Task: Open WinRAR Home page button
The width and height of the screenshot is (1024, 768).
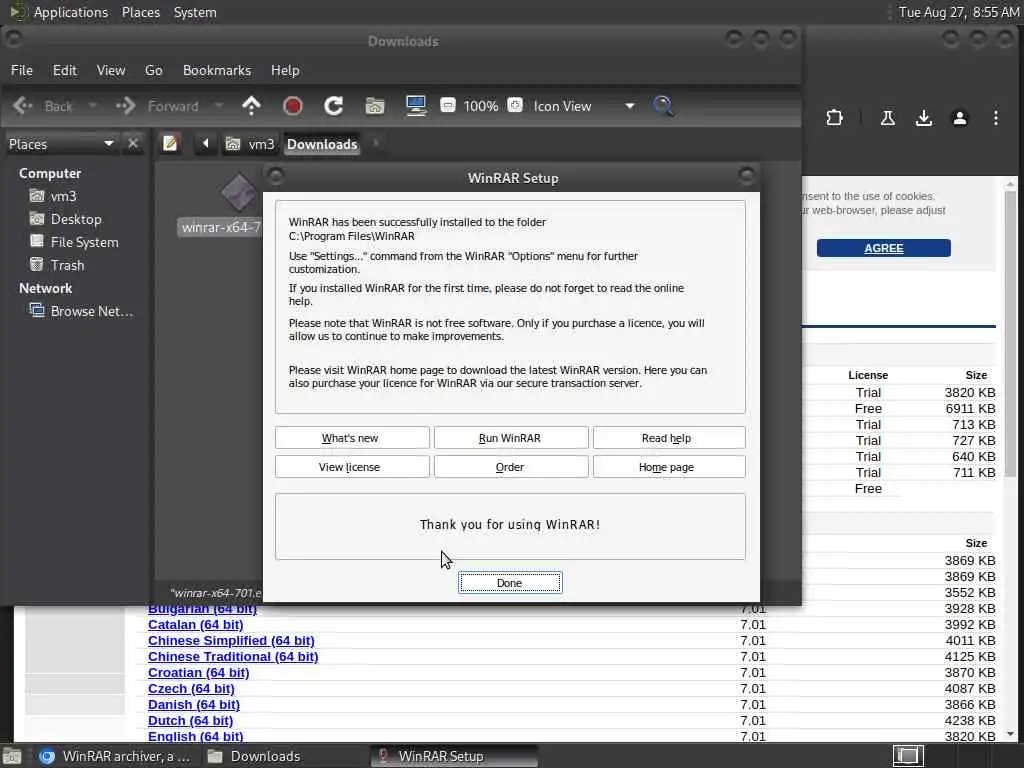Action: pyautogui.click(x=669, y=466)
